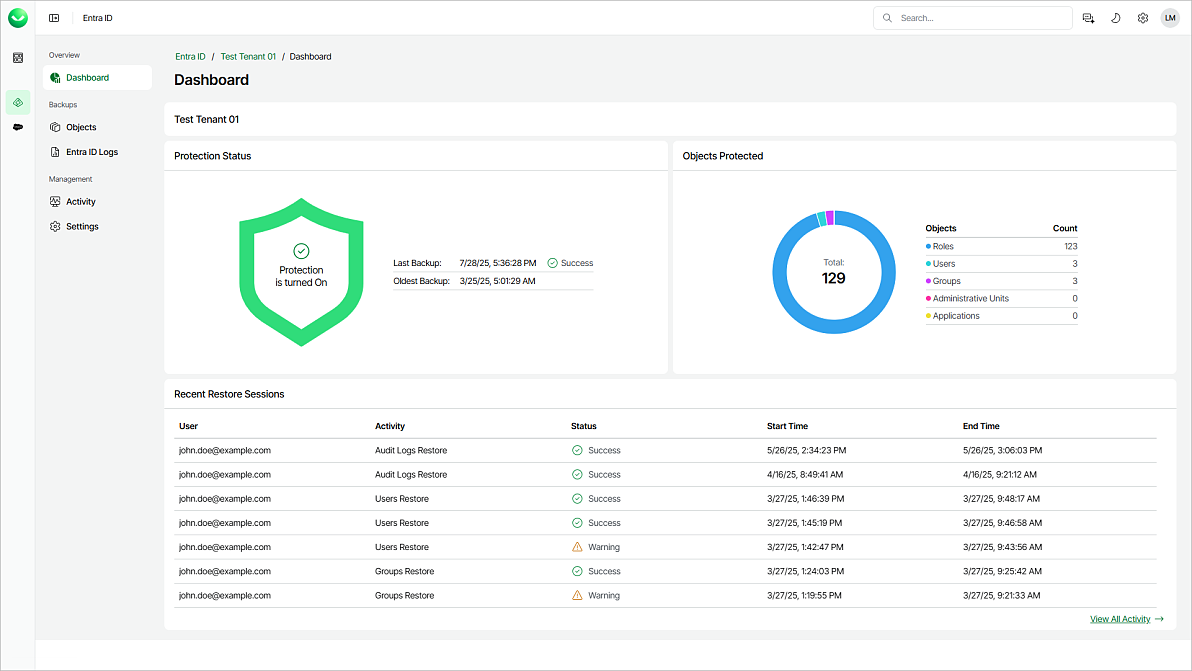
Task: Follow the View All Activity link
Action: 1120,619
